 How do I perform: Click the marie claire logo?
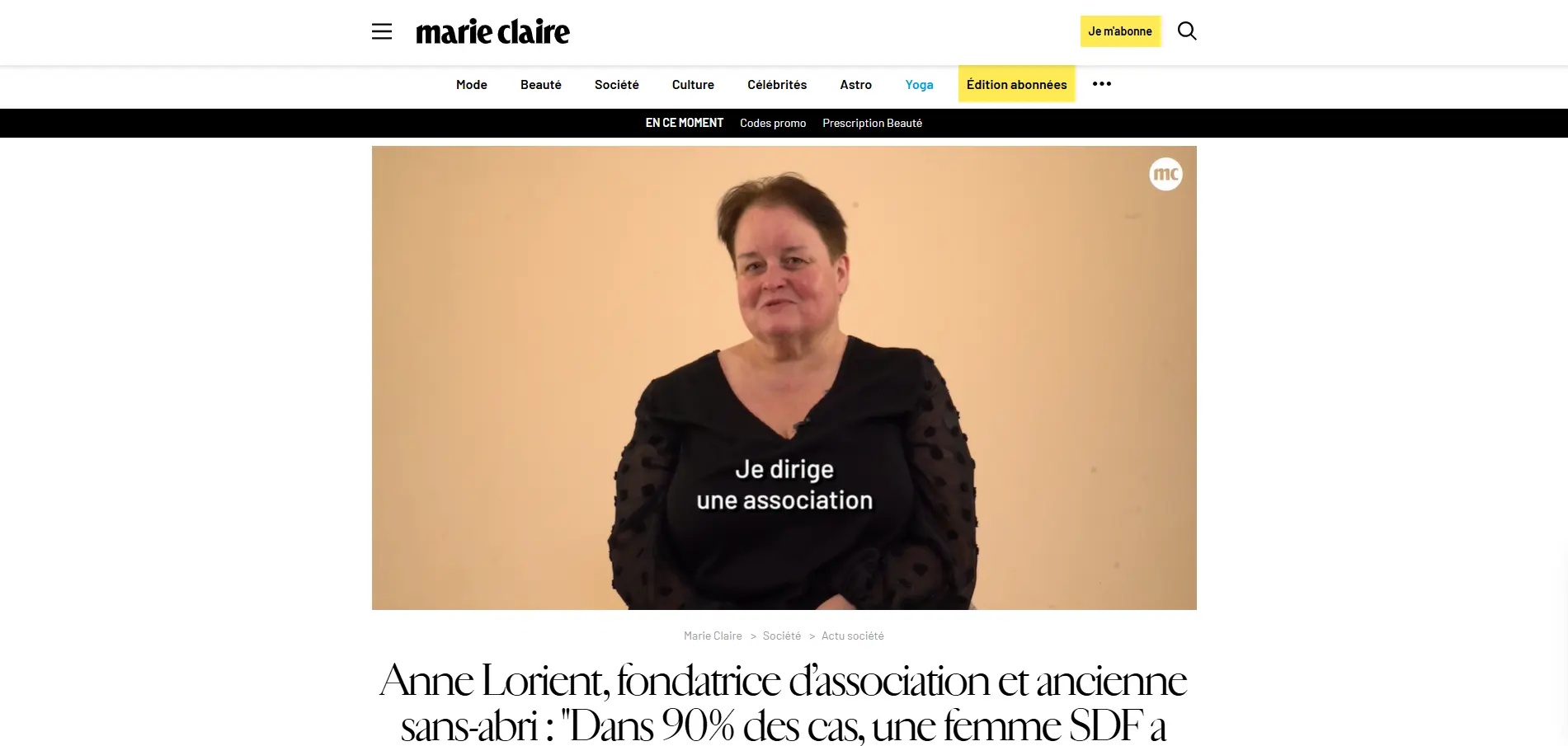coord(492,31)
